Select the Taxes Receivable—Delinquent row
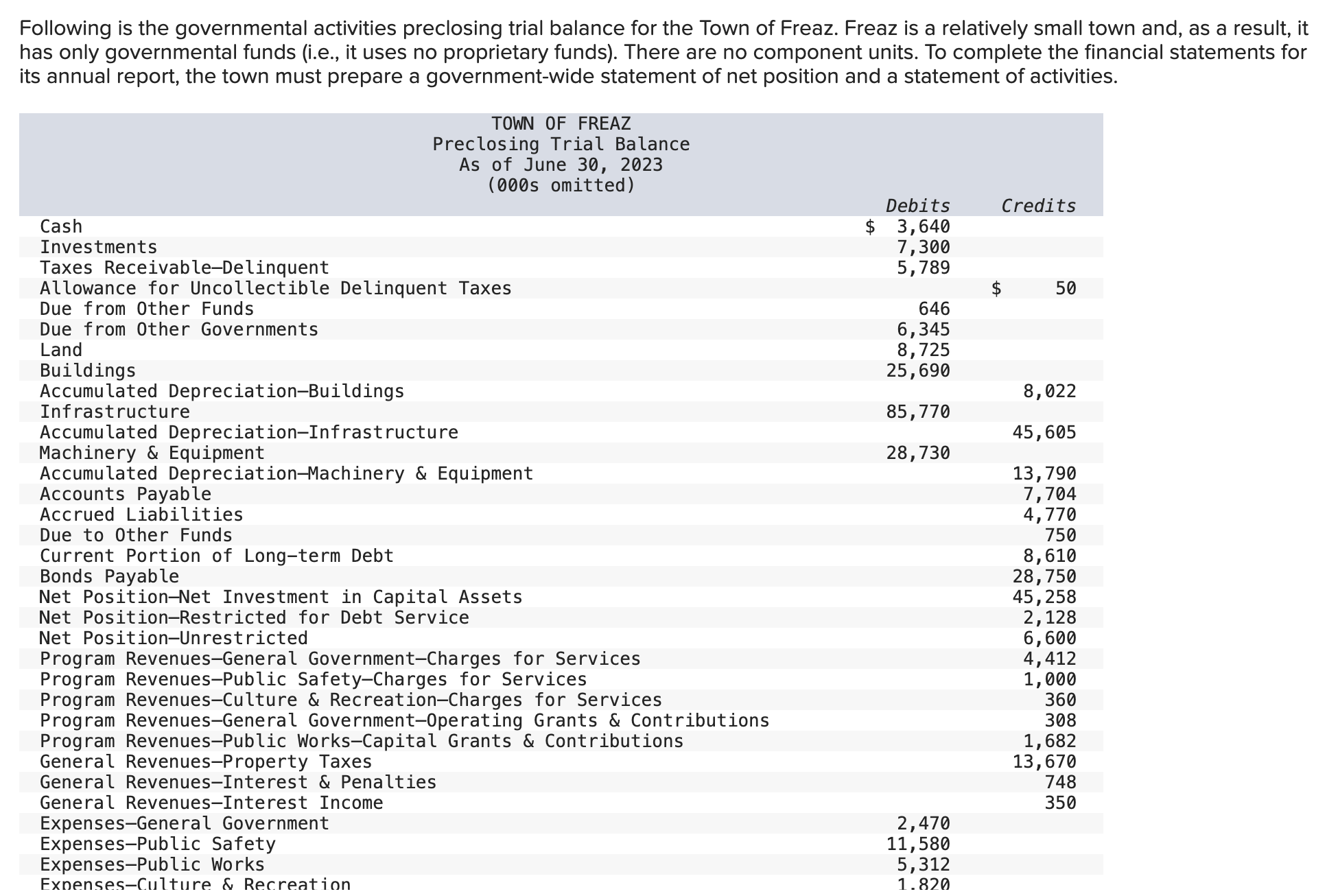This screenshot has width=1327, height=896. (184, 268)
